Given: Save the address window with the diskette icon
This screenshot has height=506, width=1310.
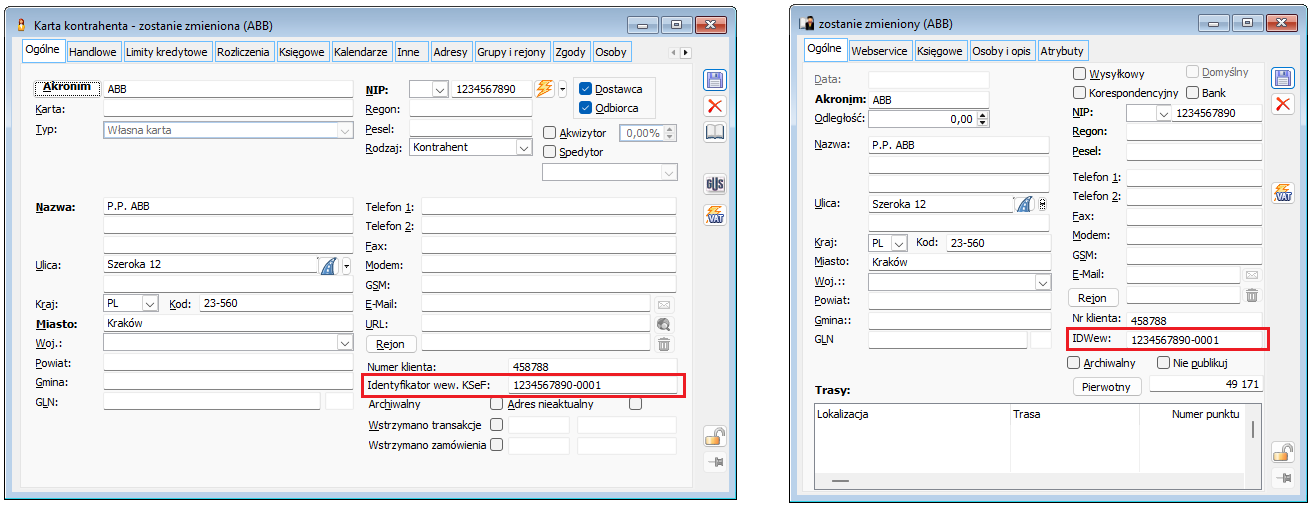Looking at the screenshot, I should click(1282, 79).
